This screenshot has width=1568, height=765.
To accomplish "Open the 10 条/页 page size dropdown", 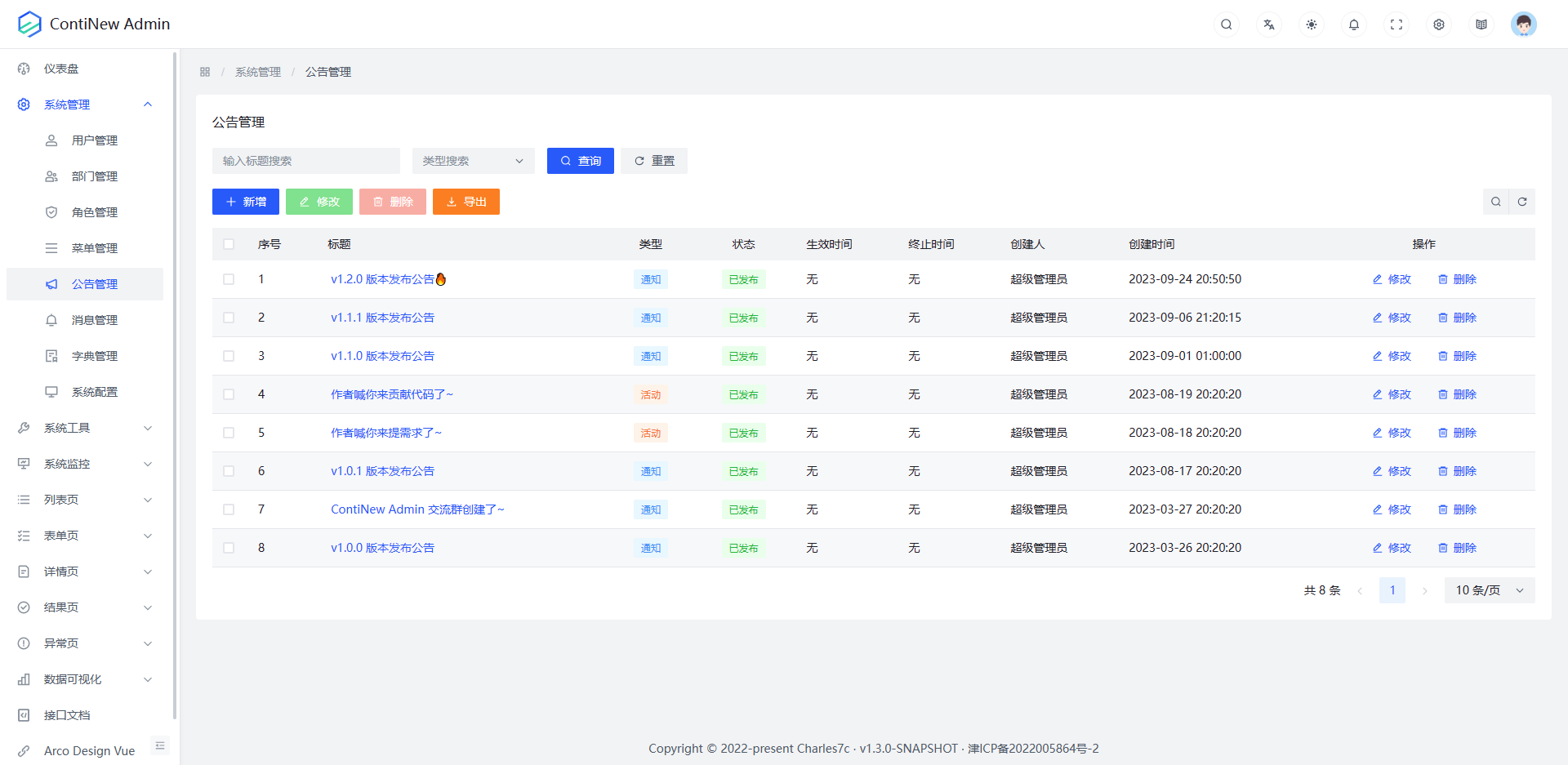I will (x=1488, y=589).
